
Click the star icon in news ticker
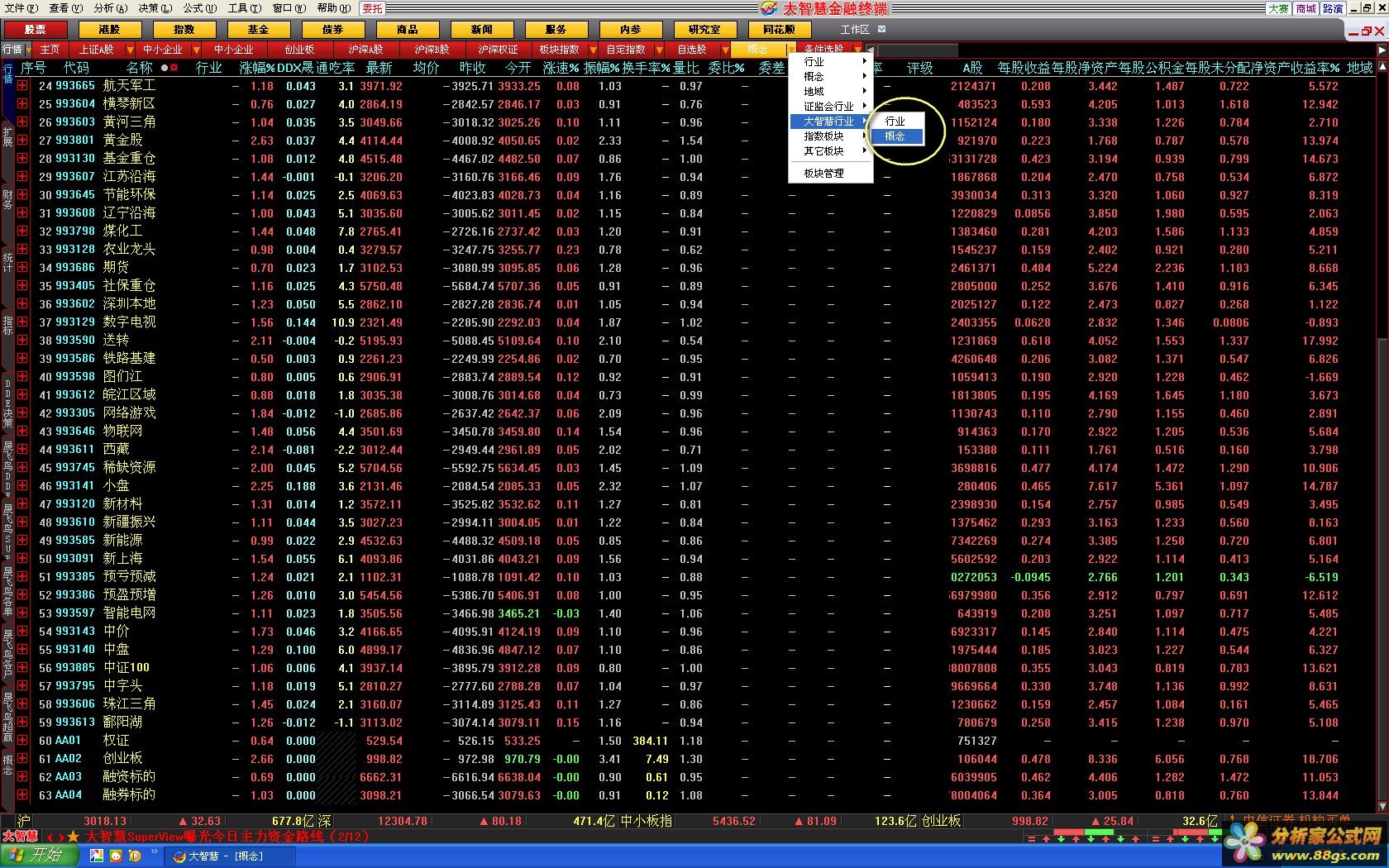pyautogui.click(x=73, y=837)
